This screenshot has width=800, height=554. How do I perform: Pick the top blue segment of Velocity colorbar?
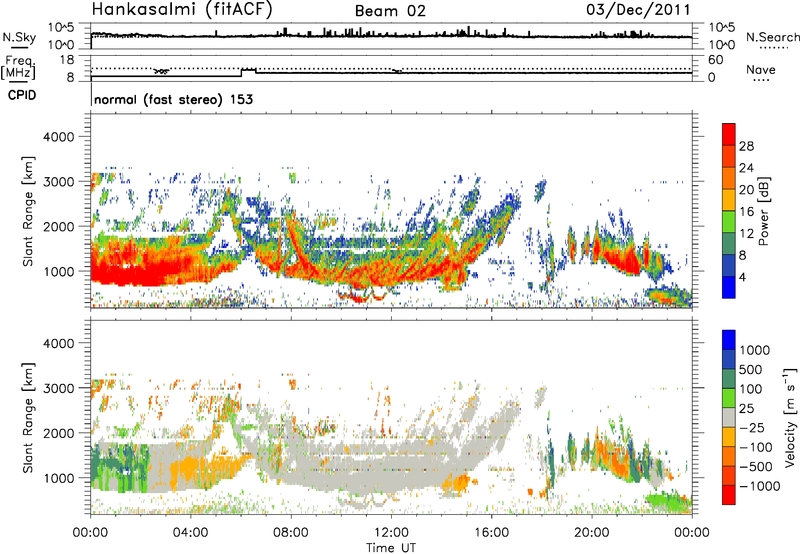[x=729, y=340]
